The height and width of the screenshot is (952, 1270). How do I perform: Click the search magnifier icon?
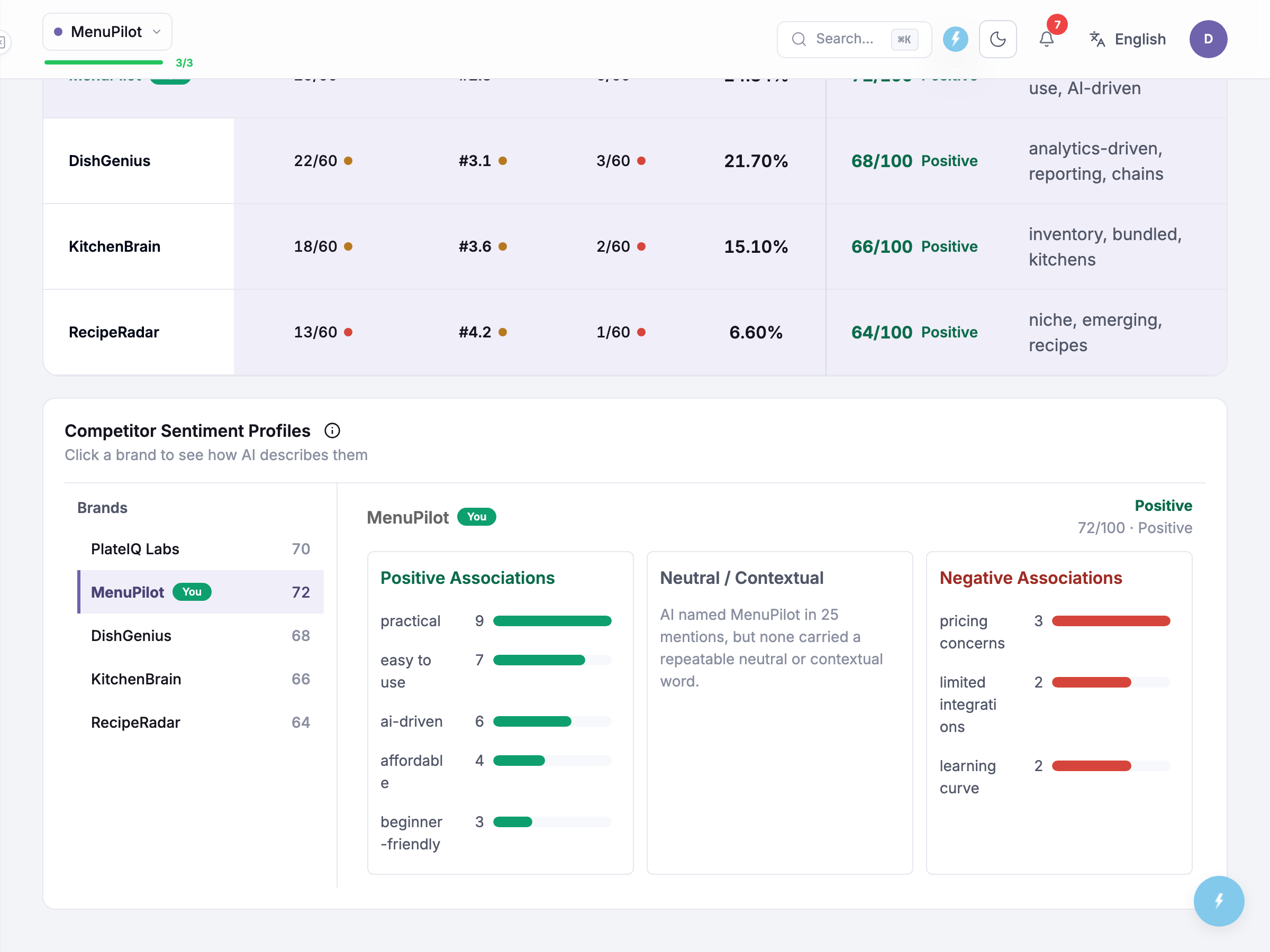(x=799, y=39)
